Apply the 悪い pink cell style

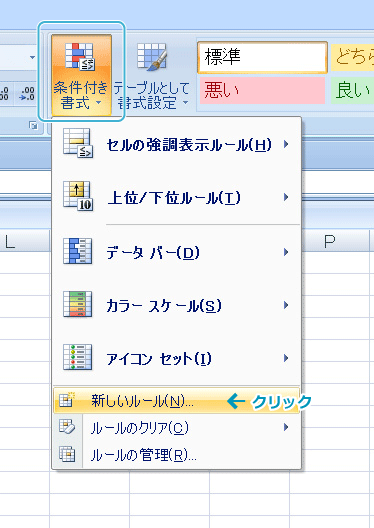click(x=263, y=90)
